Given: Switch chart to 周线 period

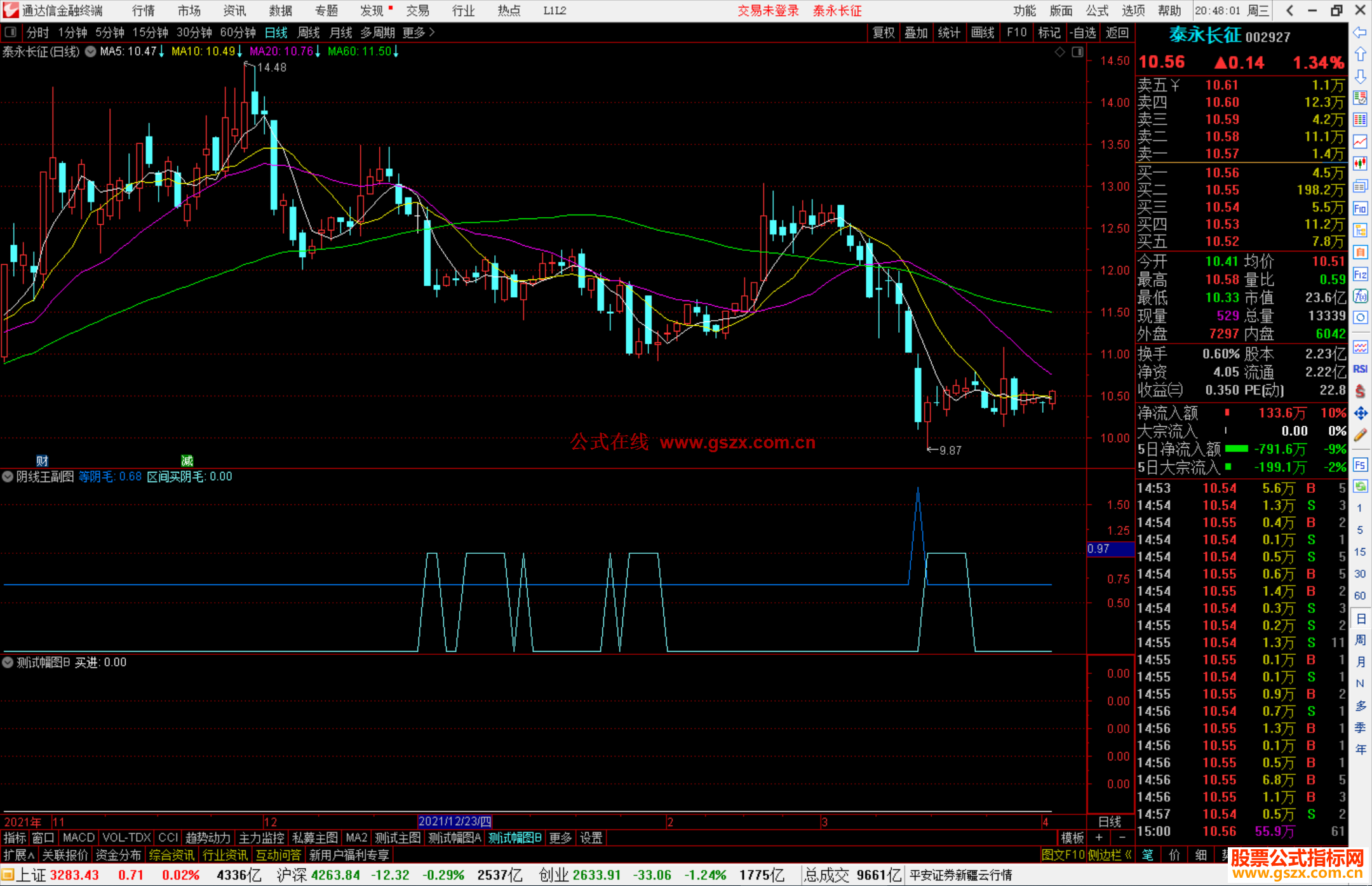Looking at the screenshot, I should pyautogui.click(x=309, y=32).
